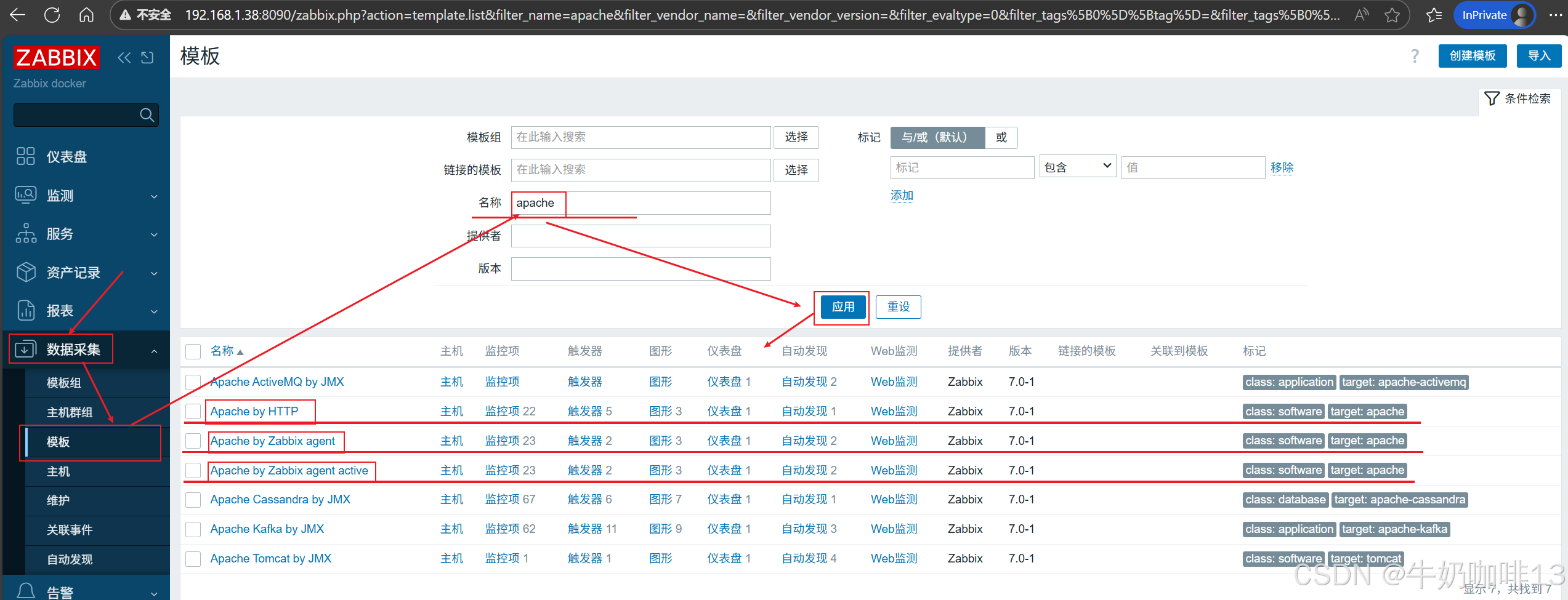This screenshot has height=600, width=1568.
Task: Click the reports (报表) document icon
Action: [x=26, y=310]
